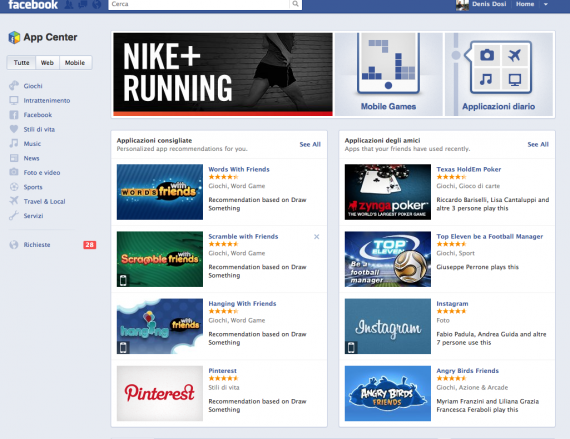This screenshot has height=439, width=570.
Task: Click the Cerca search field
Action: click(x=199, y=4)
